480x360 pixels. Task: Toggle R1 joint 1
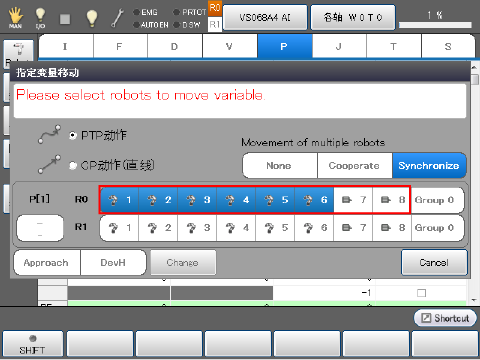[119, 228]
